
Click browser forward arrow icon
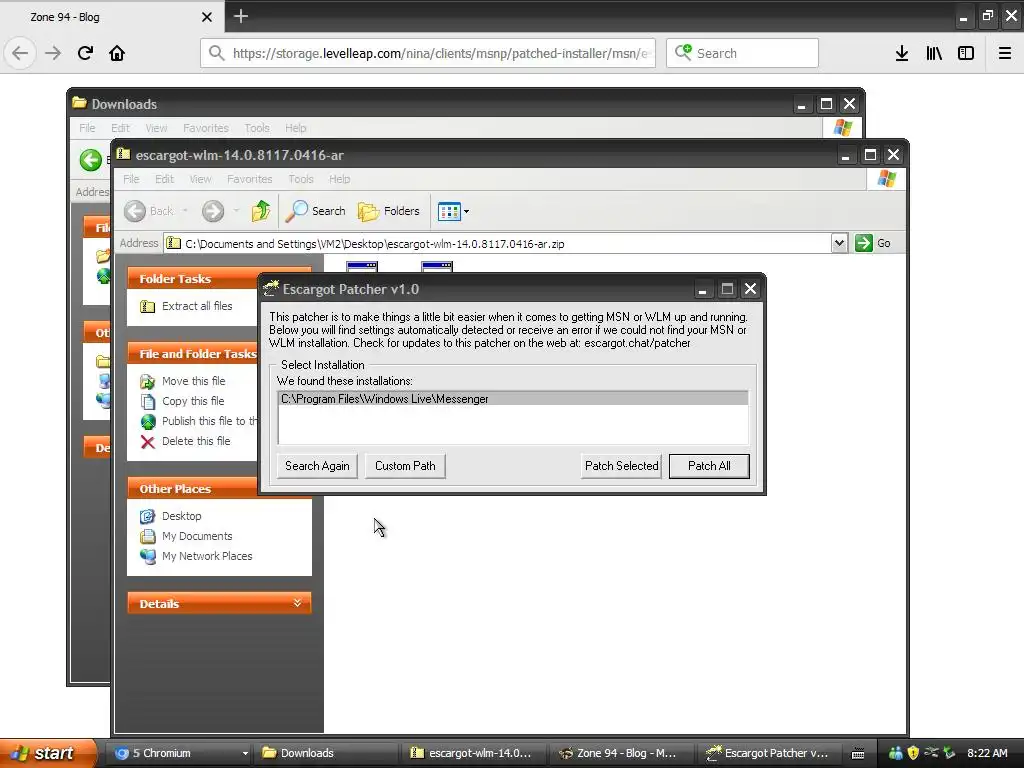pyautogui.click(x=53, y=53)
